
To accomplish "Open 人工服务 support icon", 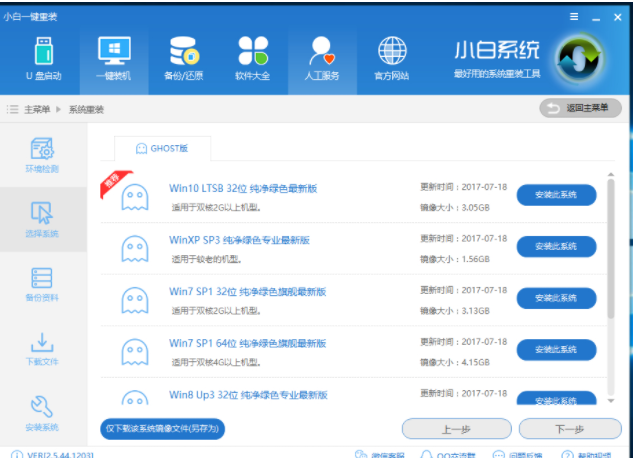I will [x=322, y=51].
